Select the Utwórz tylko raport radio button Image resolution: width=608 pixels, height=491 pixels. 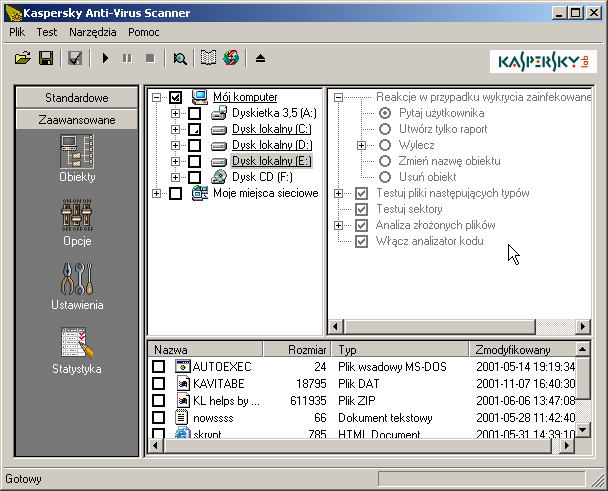(385, 129)
